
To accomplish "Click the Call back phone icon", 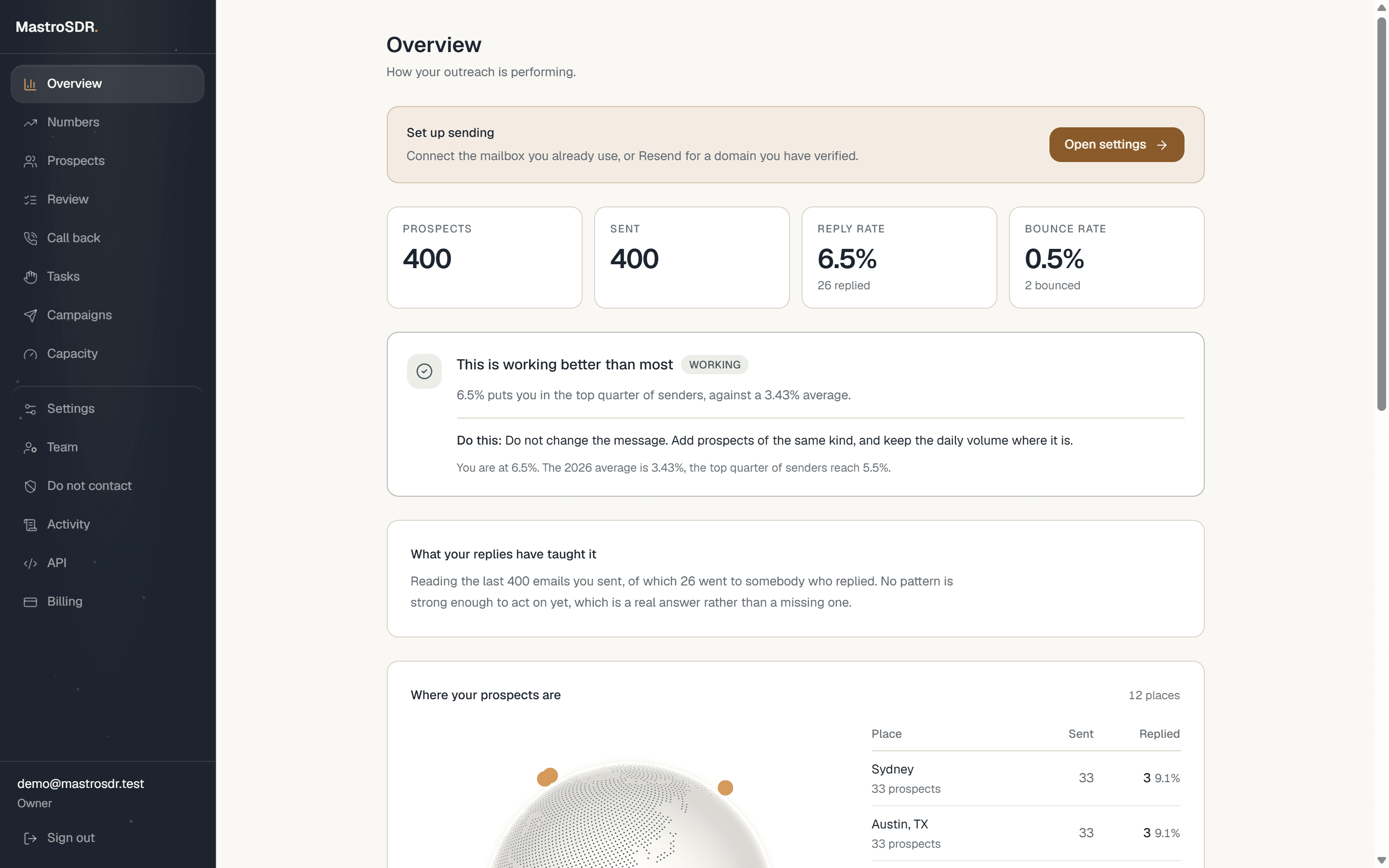I will pyautogui.click(x=30, y=238).
